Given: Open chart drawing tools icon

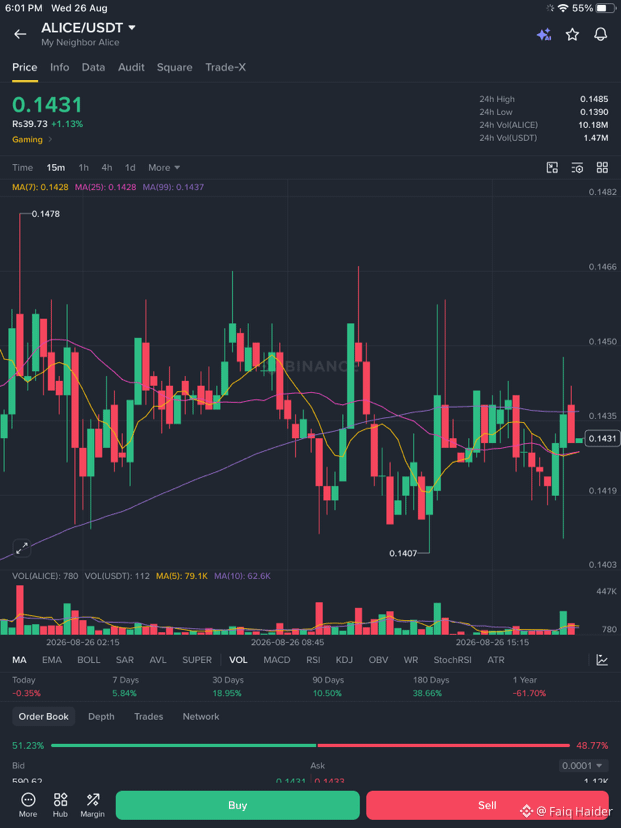Looking at the screenshot, I should coord(552,168).
